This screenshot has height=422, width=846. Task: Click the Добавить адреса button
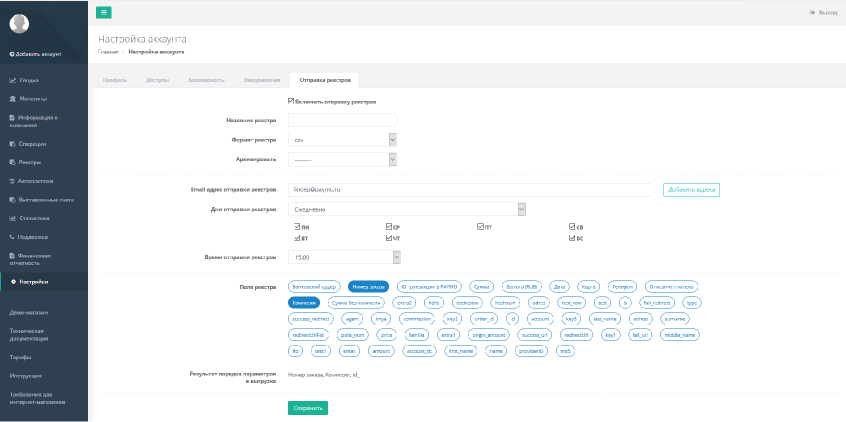[691, 190]
